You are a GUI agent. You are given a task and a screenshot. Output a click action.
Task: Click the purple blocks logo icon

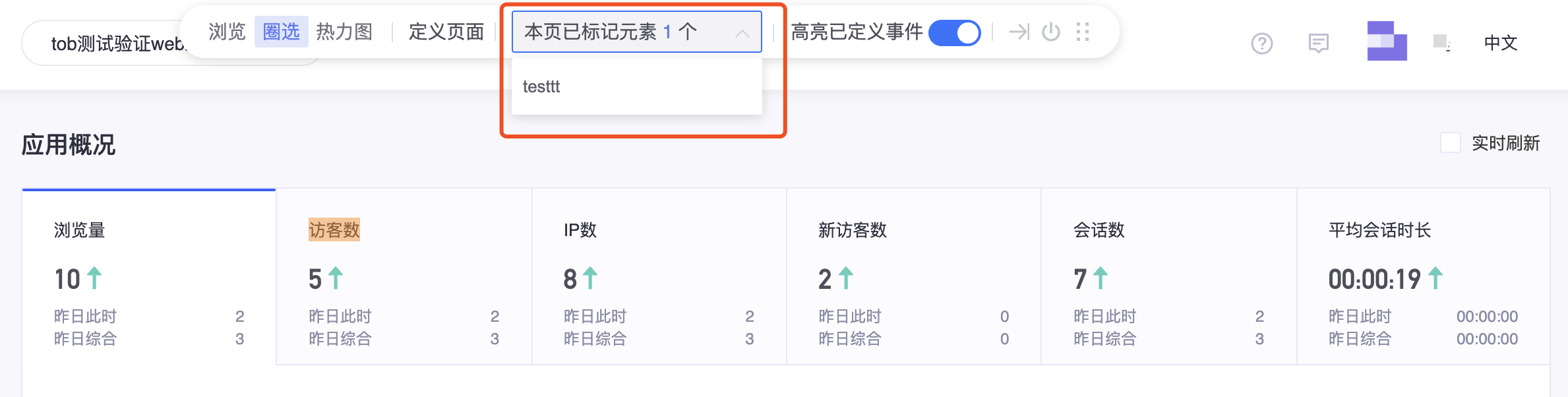coord(1387,41)
